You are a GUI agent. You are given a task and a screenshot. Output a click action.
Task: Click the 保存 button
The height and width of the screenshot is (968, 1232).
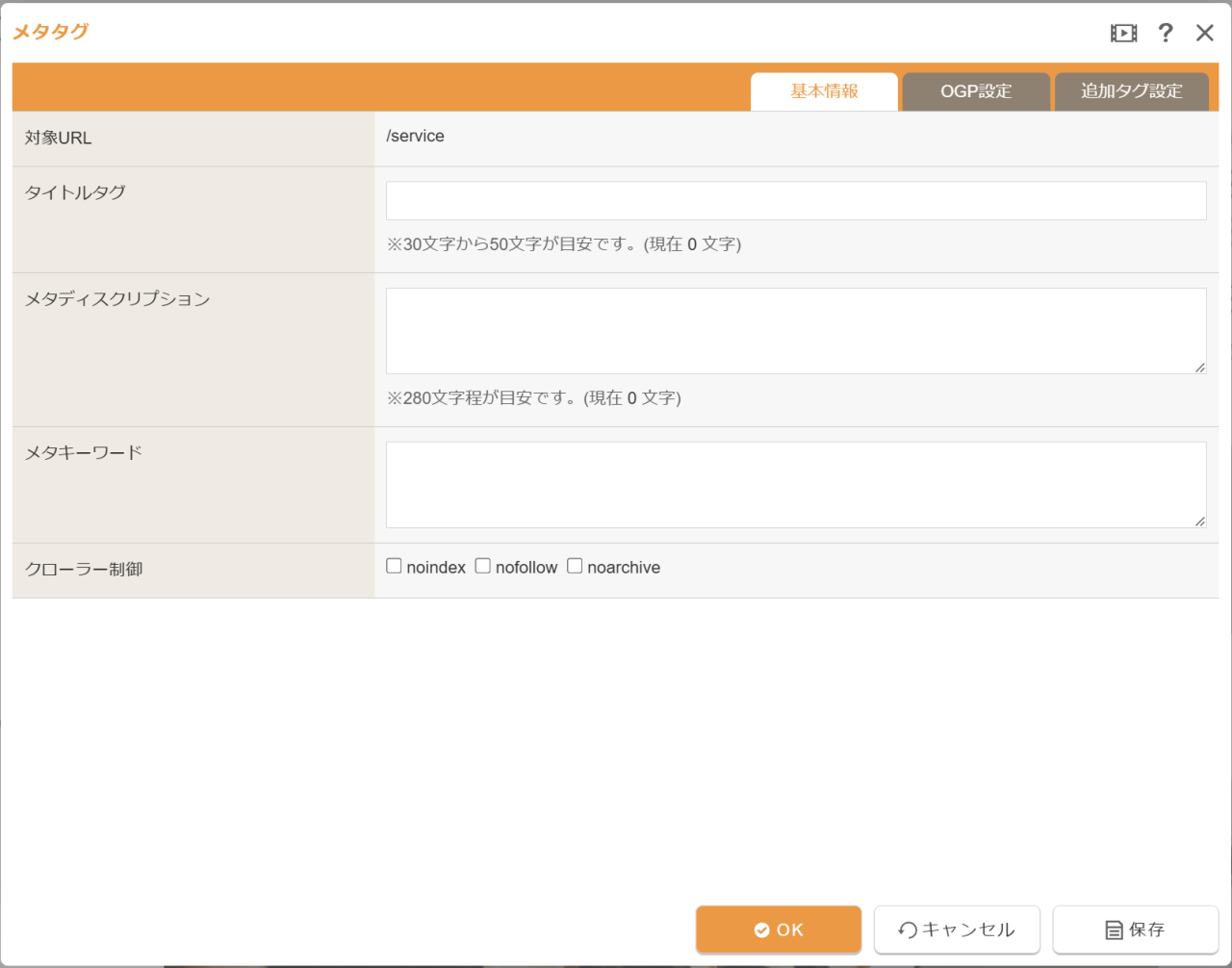pyautogui.click(x=1136, y=930)
